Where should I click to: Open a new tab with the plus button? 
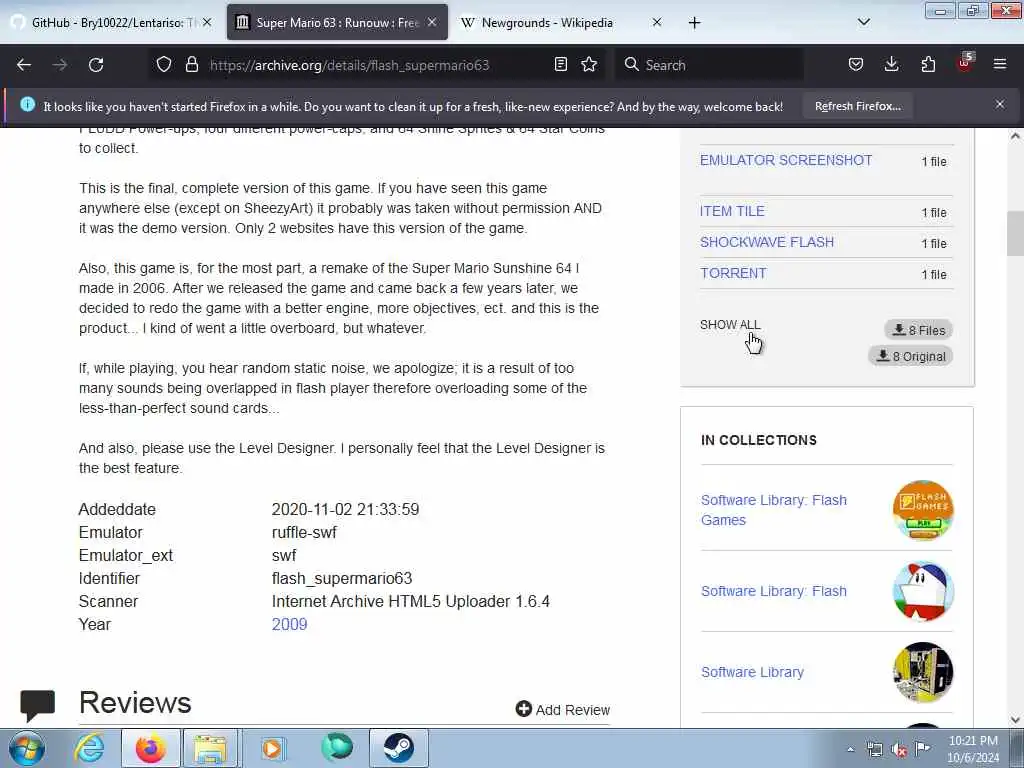(x=694, y=23)
